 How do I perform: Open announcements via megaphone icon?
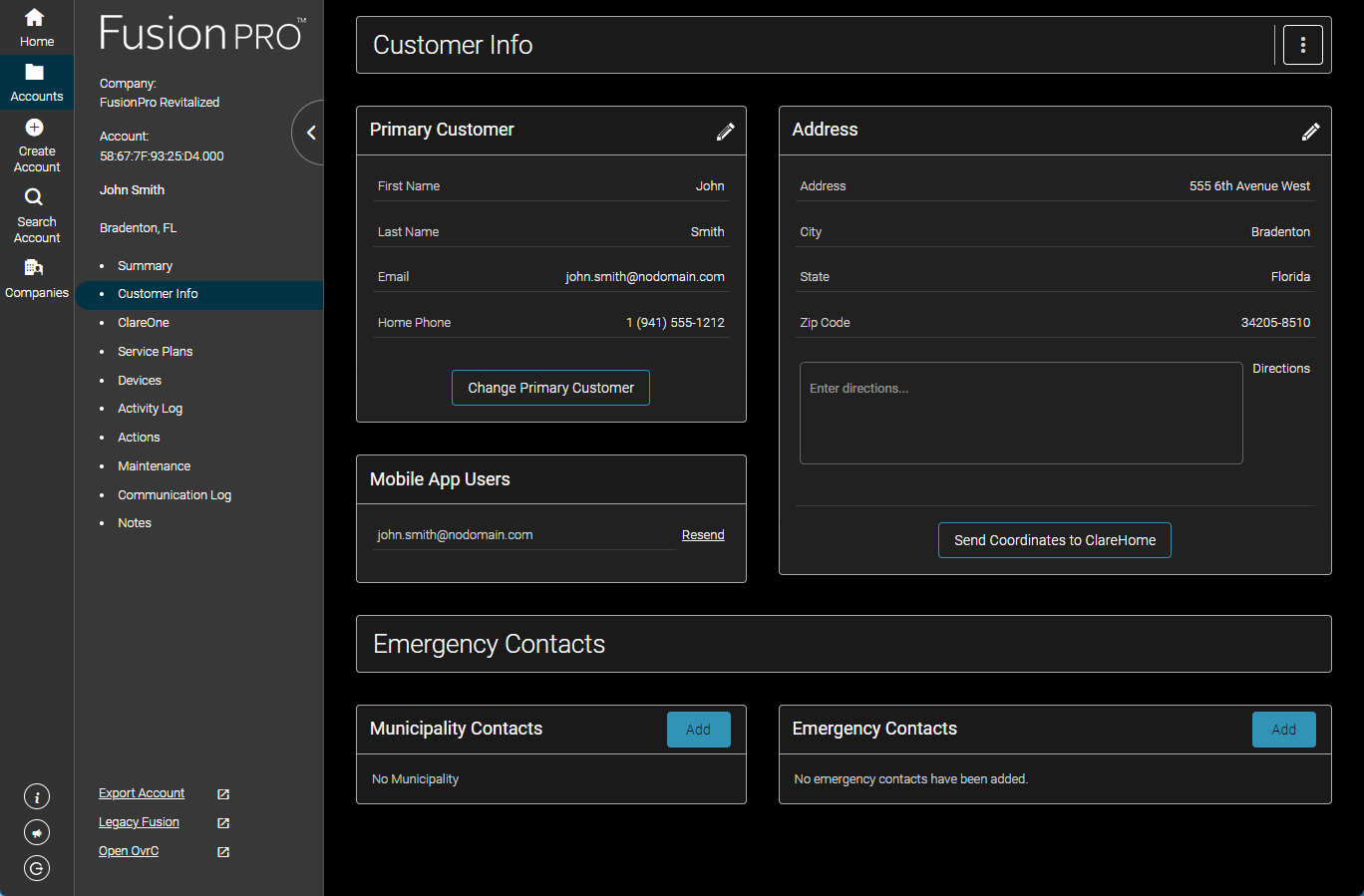click(36, 832)
